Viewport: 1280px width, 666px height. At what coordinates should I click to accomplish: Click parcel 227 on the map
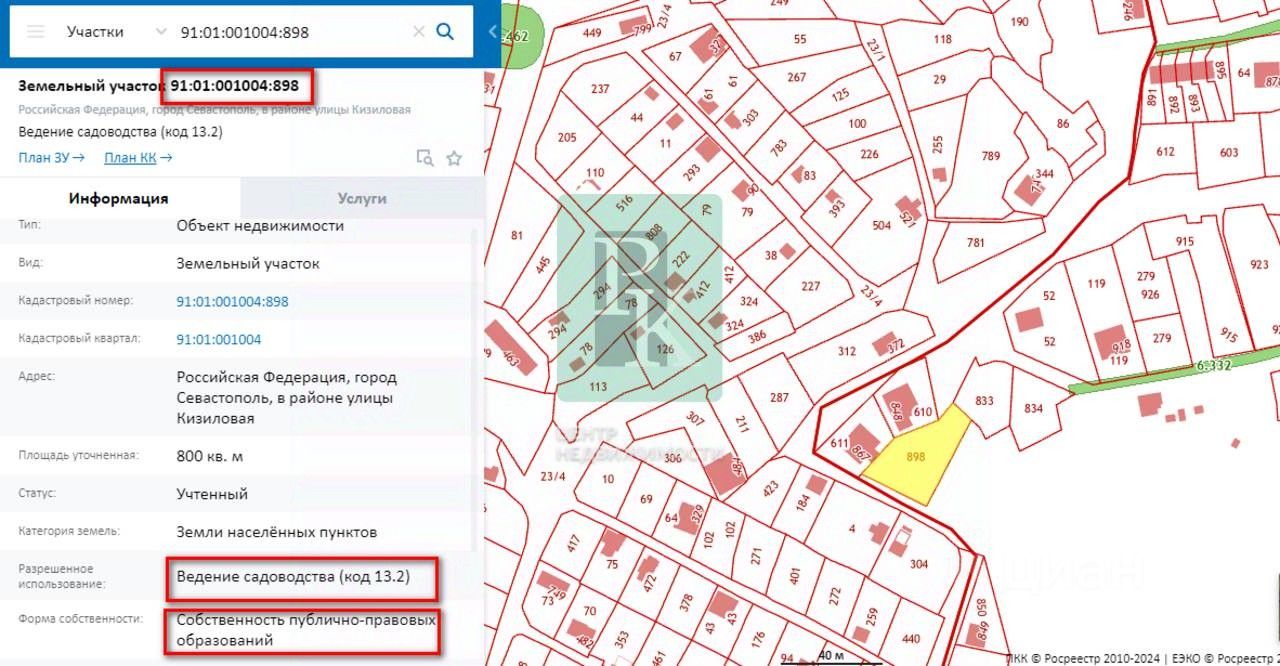click(810, 287)
